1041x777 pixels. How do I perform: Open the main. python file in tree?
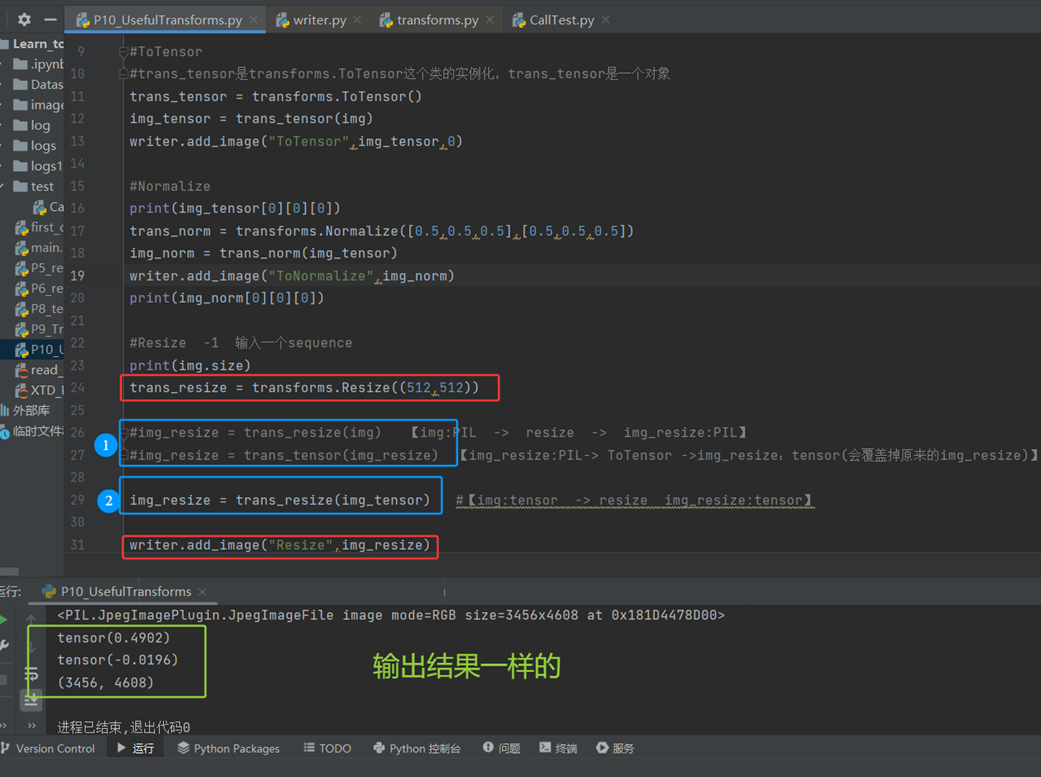tap(39, 248)
